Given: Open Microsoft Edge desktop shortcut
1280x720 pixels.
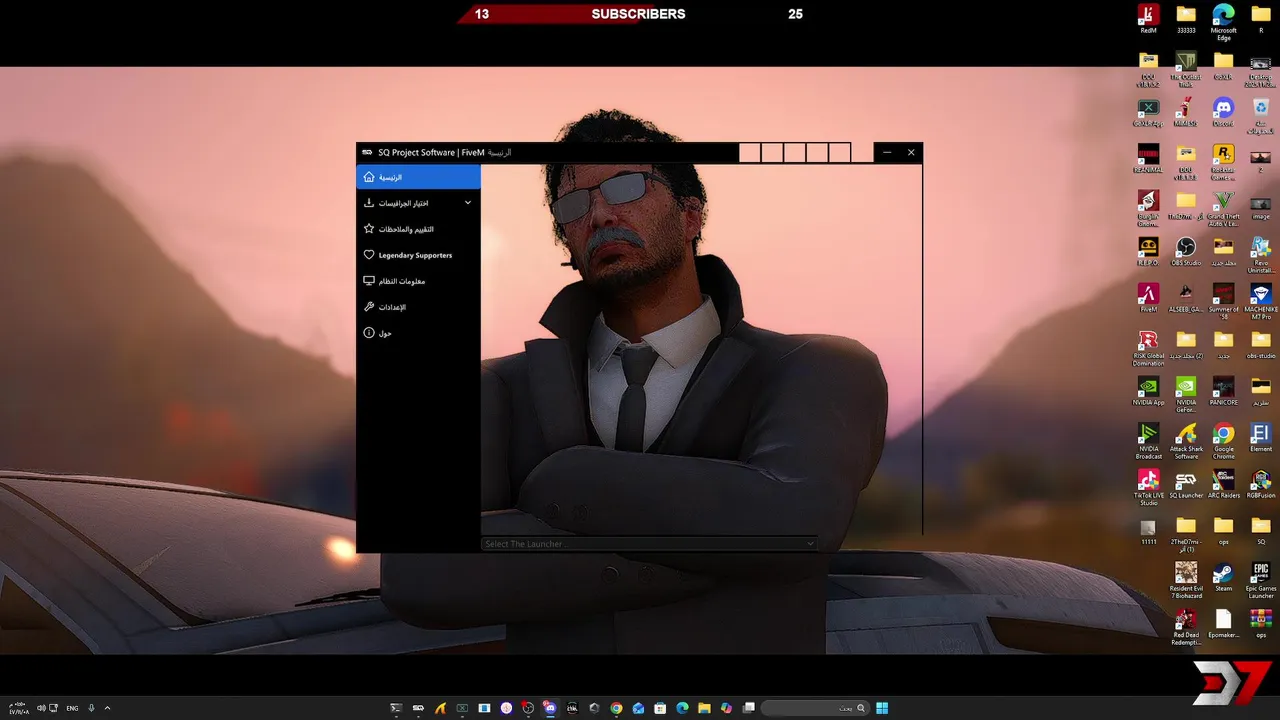Looking at the screenshot, I should [x=1223, y=21].
